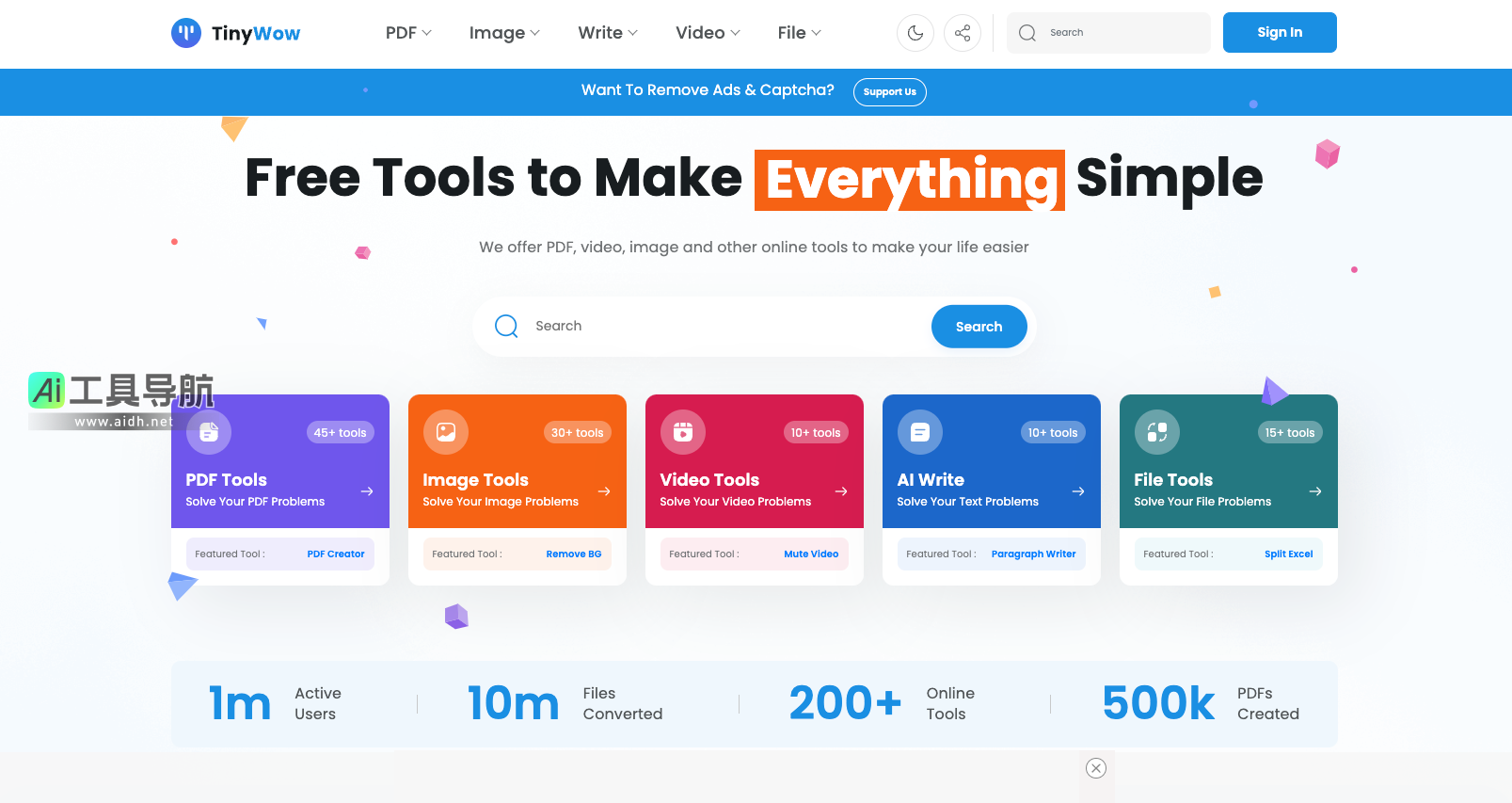Expand the Image dropdown menu

[504, 33]
